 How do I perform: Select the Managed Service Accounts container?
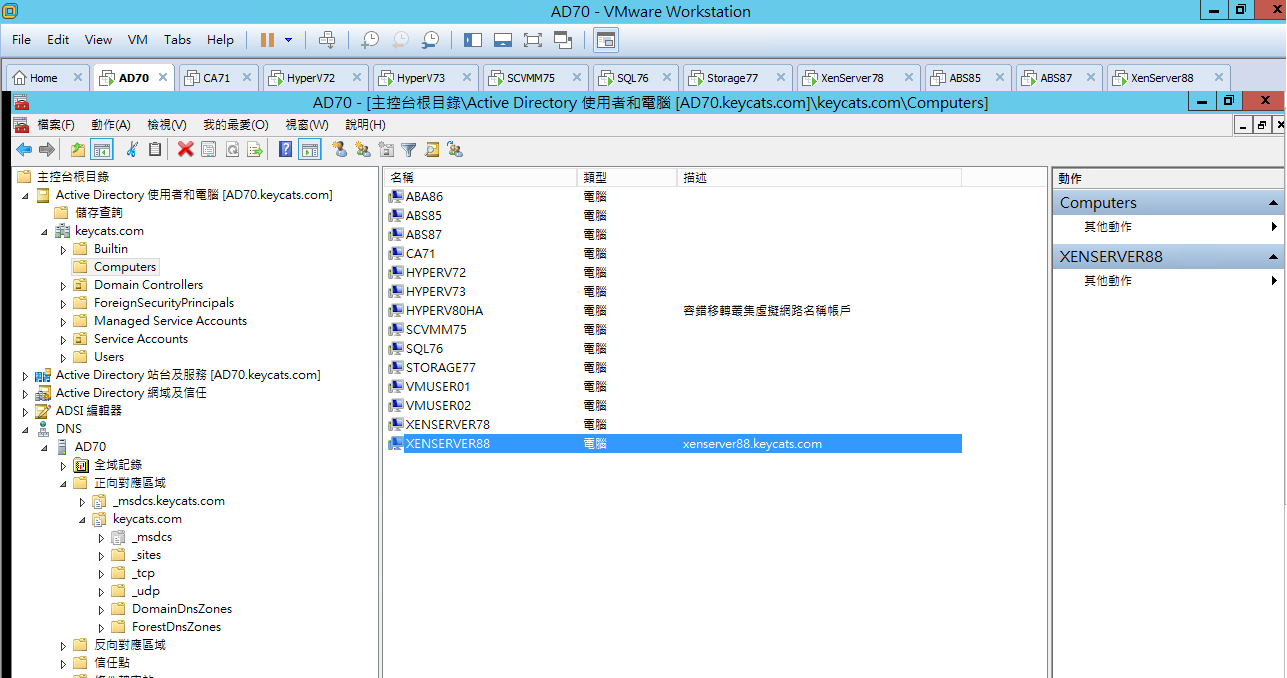coord(170,321)
